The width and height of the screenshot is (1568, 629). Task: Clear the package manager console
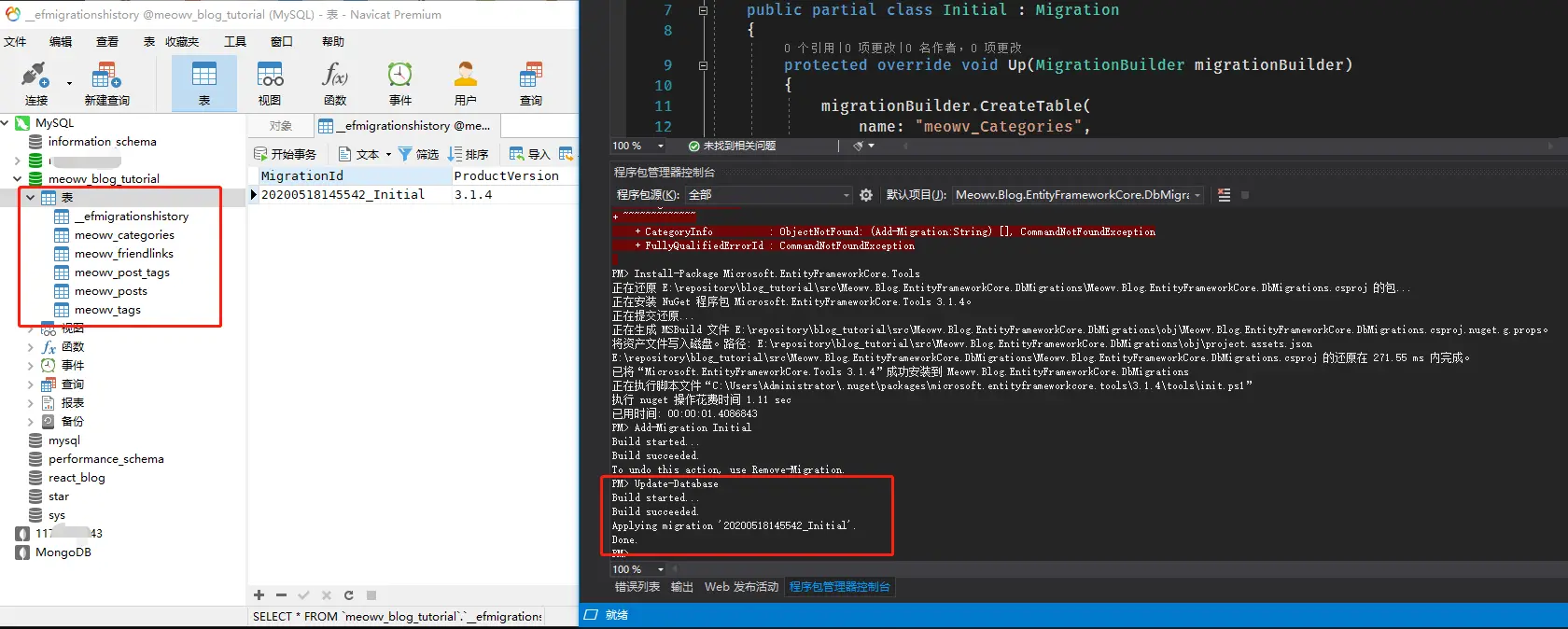[x=1225, y=195]
